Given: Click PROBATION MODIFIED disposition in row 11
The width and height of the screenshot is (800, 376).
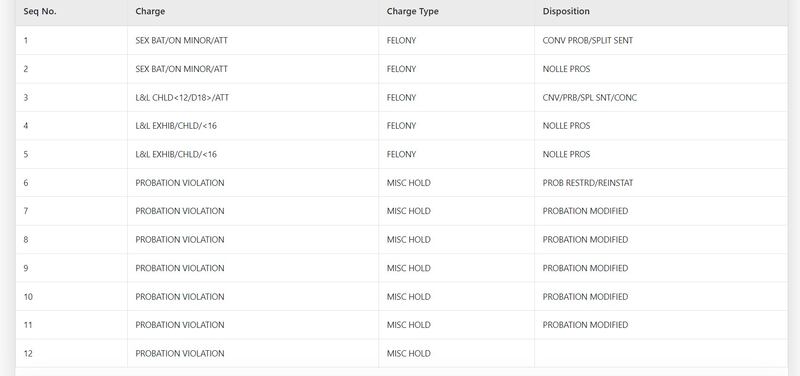Looking at the screenshot, I should (585, 324).
